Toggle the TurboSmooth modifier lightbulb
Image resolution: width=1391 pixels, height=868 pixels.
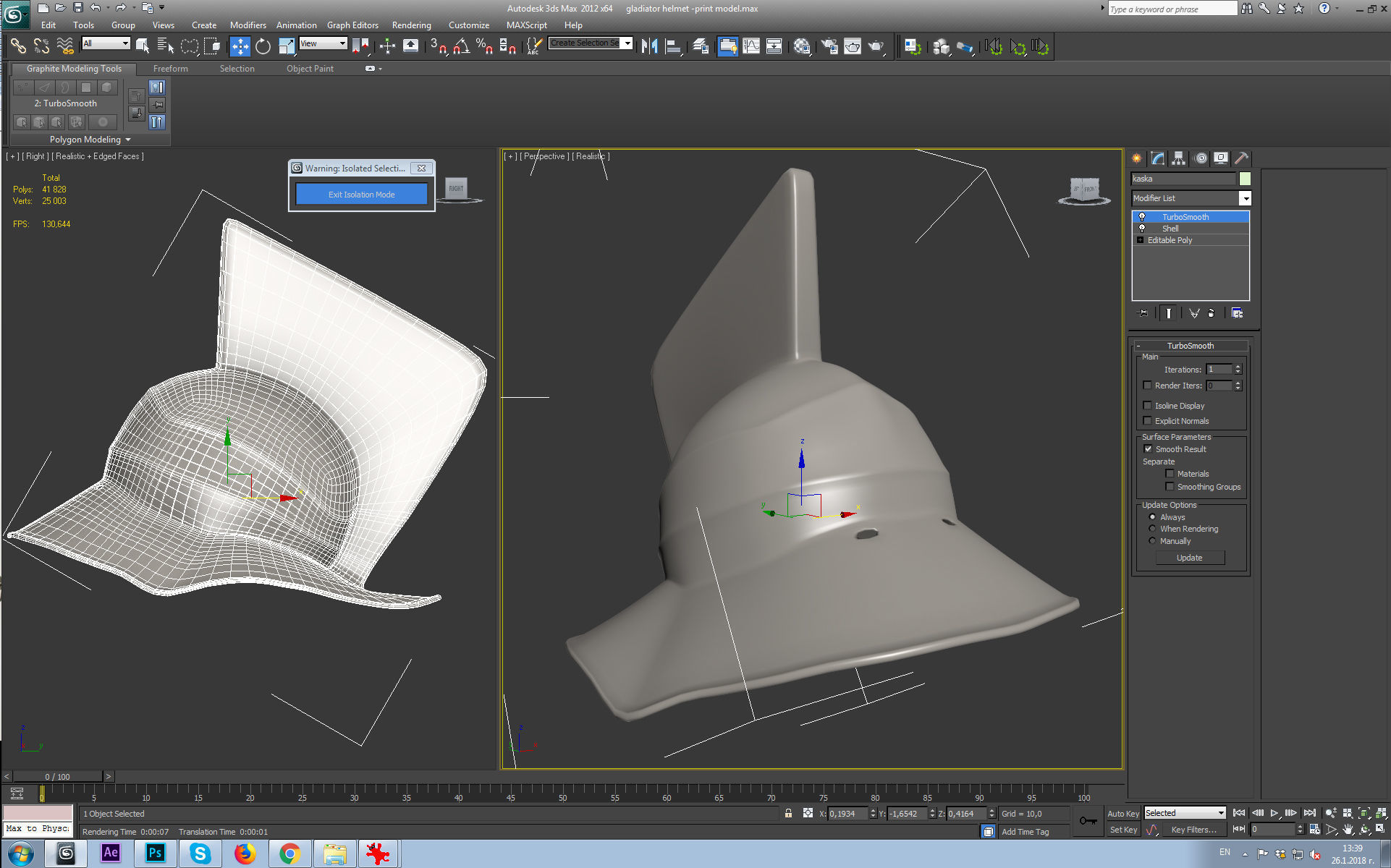tap(1142, 217)
